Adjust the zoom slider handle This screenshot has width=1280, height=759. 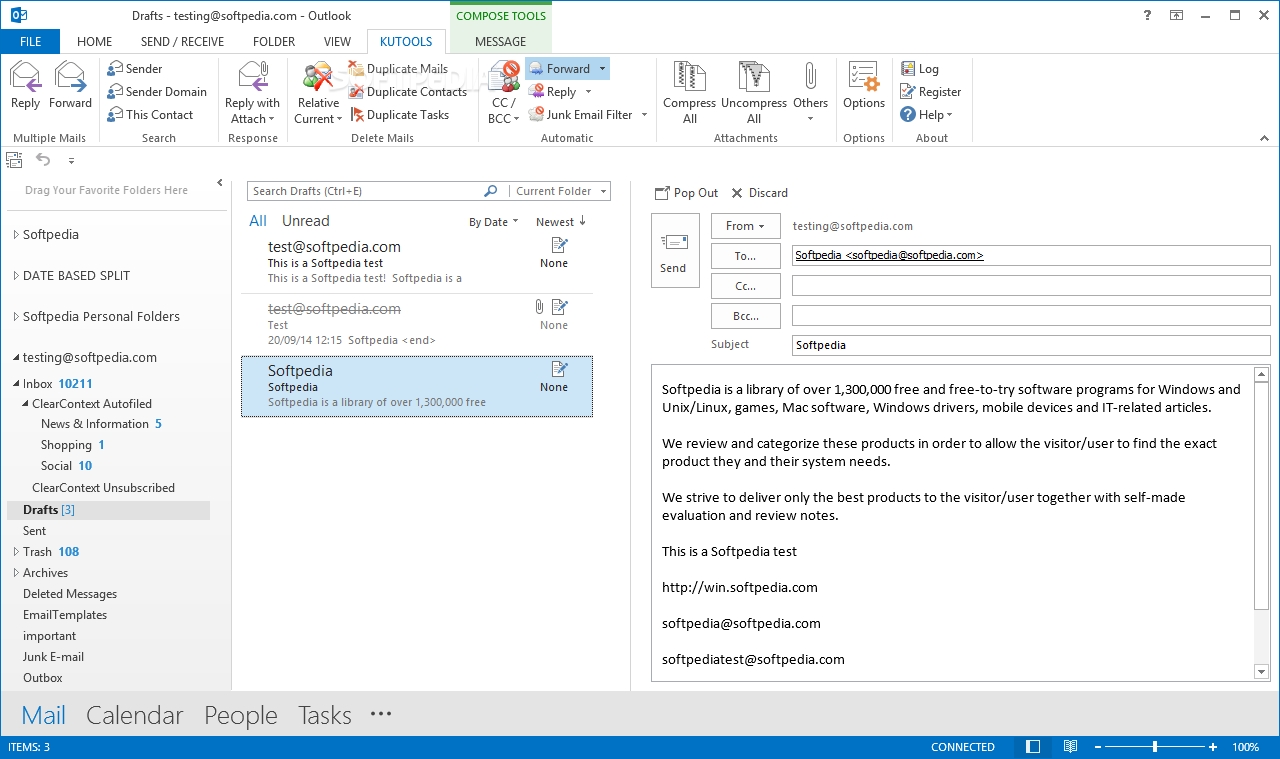(1155, 747)
